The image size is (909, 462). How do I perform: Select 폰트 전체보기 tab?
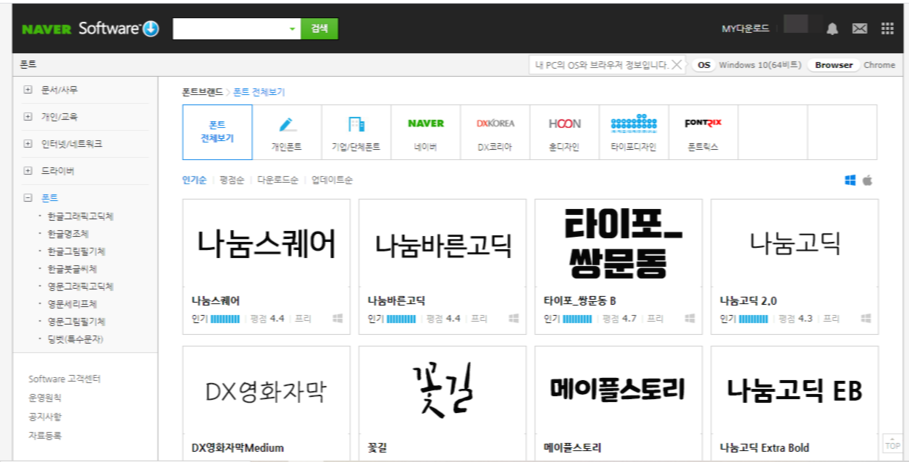click(217, 132)
